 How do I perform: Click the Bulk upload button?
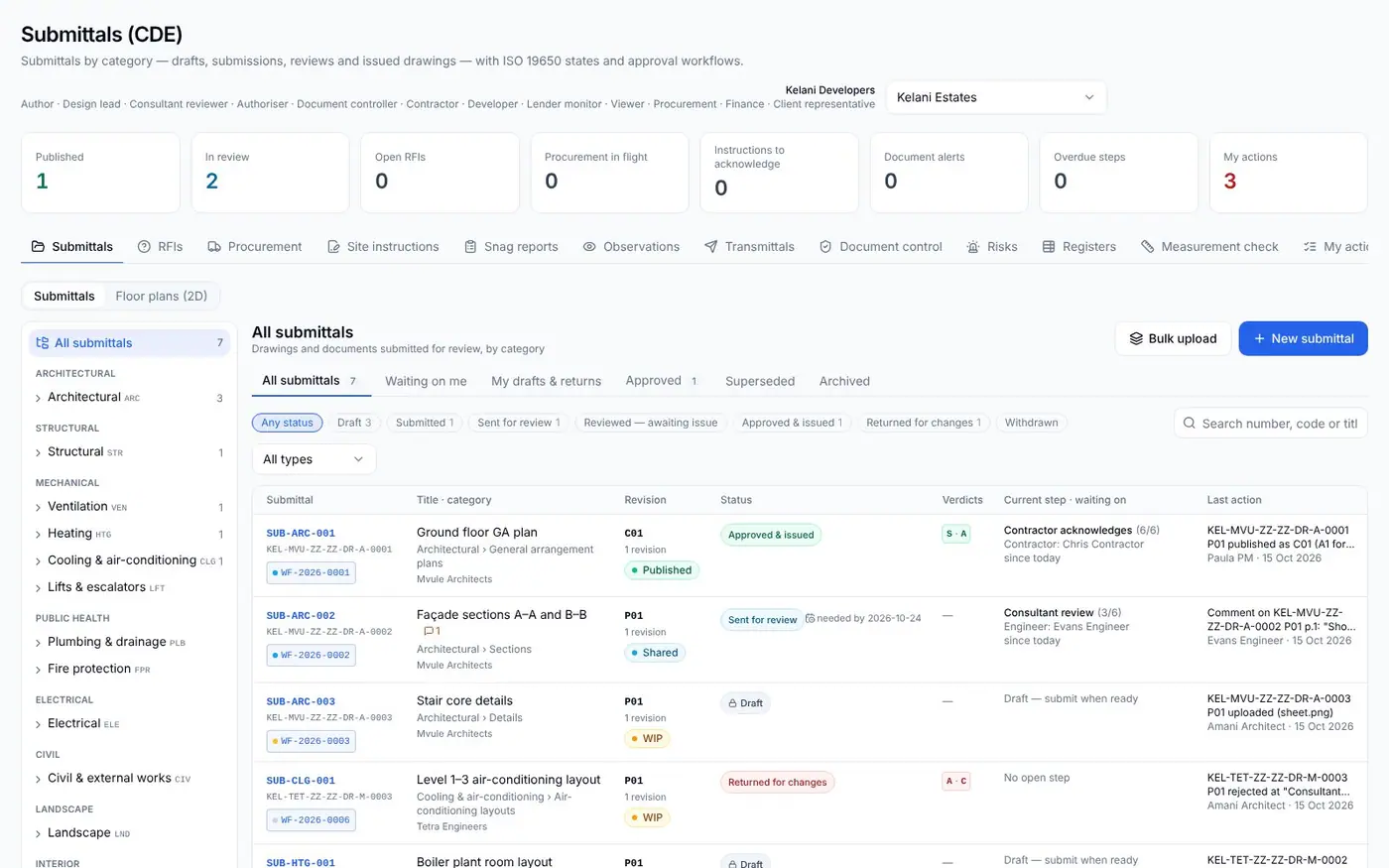tap(1173, 338)
